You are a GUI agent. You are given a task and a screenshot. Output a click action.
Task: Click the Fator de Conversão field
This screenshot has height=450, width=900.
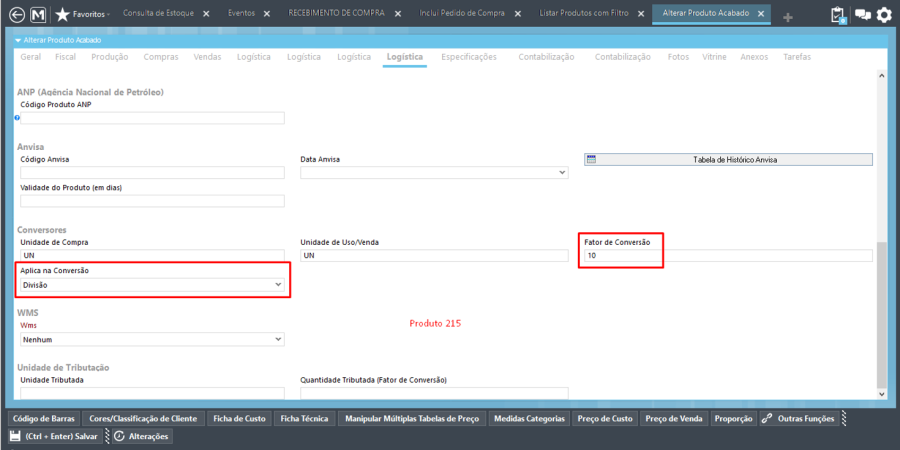click(728, 255)
